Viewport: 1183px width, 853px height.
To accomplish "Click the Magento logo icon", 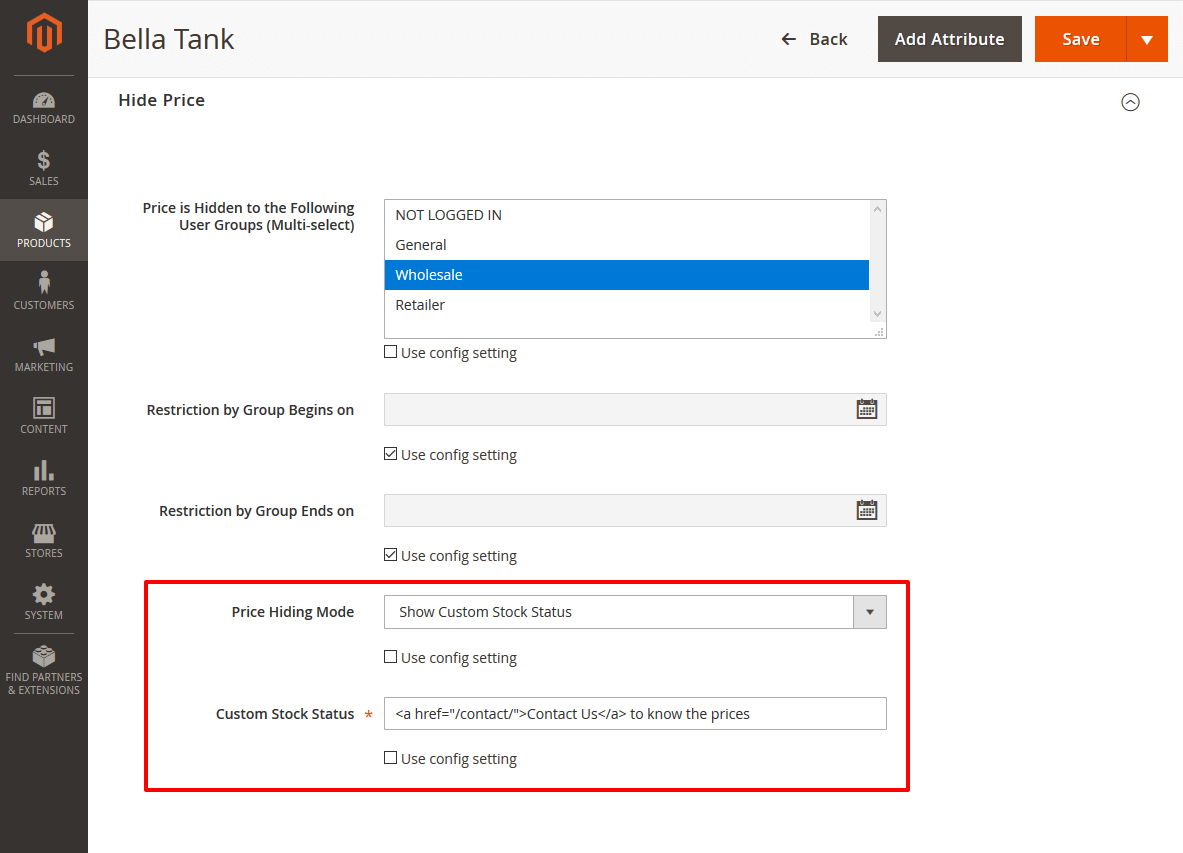I will pos(44,35).
